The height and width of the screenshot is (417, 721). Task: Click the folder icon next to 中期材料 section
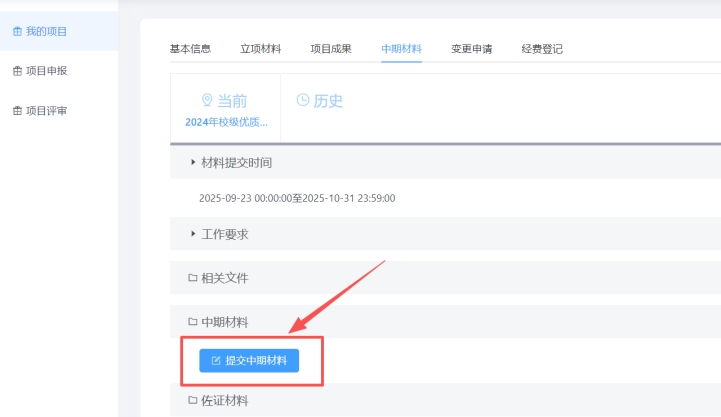(x=193, y=322)
